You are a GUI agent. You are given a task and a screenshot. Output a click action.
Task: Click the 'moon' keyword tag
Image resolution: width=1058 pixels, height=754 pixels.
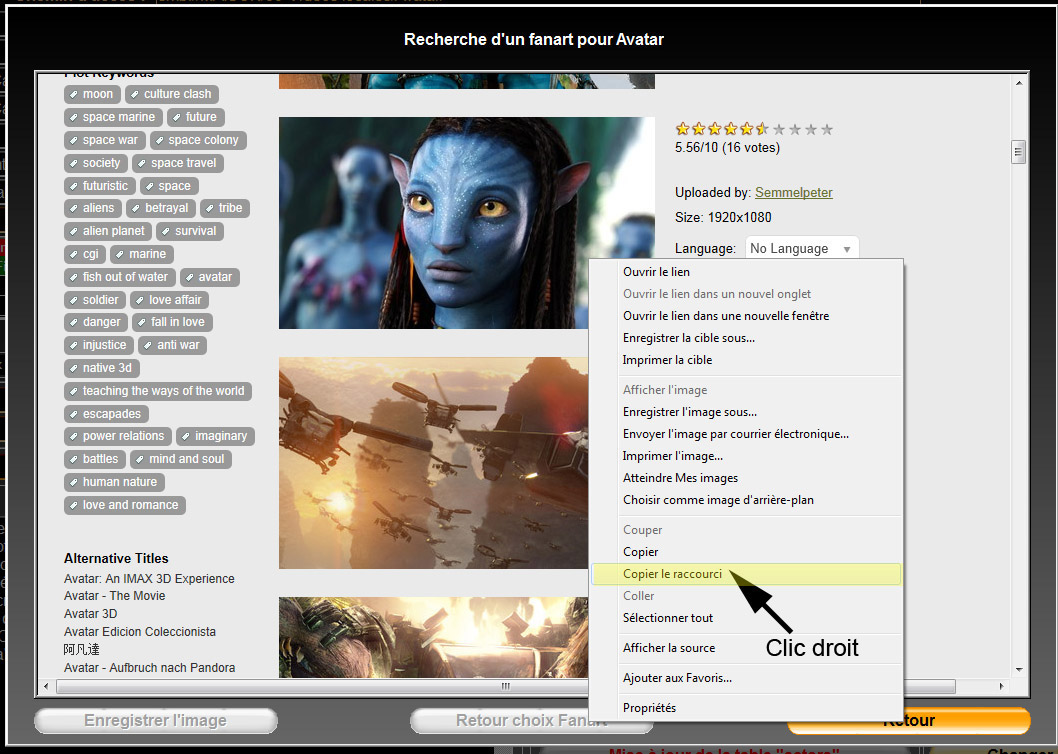92,94
